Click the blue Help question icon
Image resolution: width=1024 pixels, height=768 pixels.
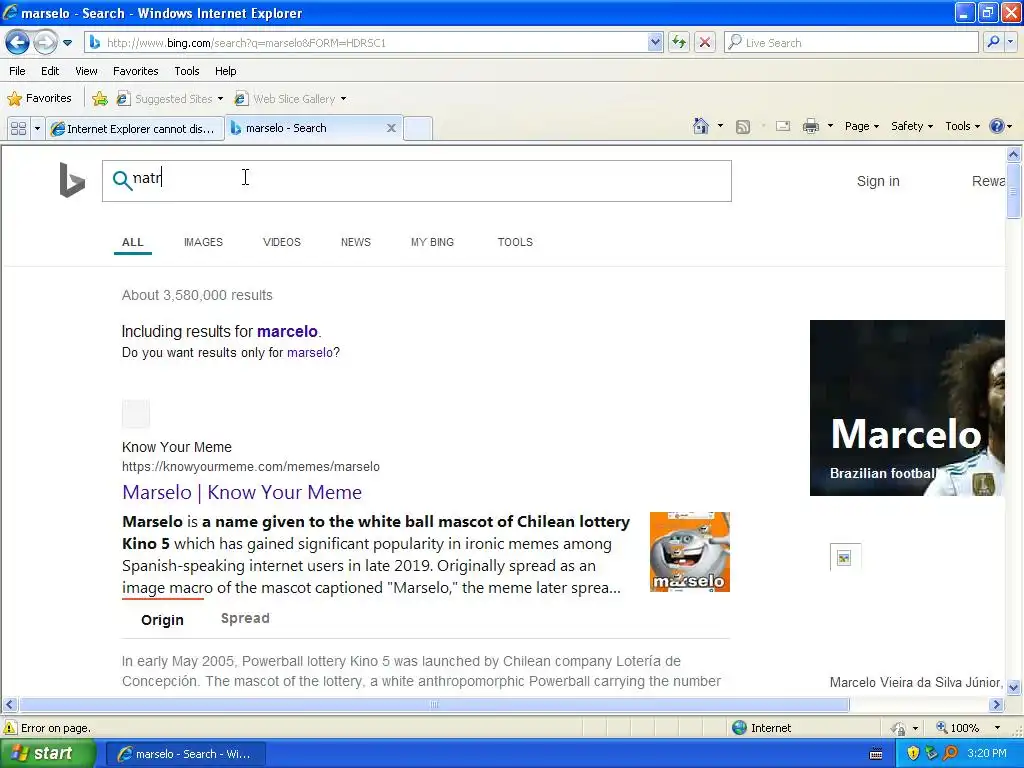tap(997, 126)
